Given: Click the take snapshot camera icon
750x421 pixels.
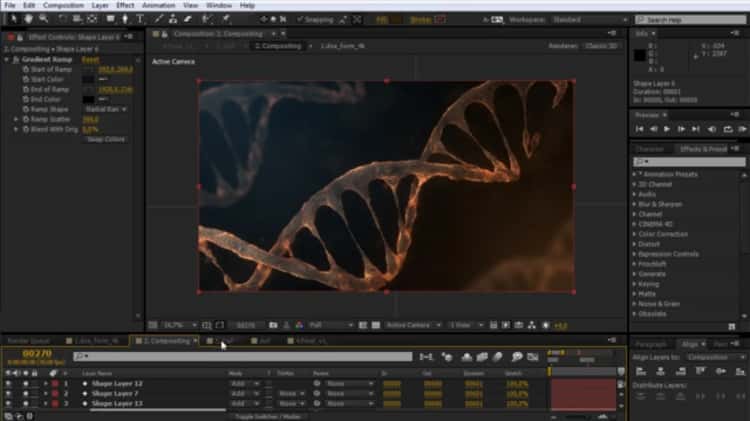Looking at the screenshot, I should point(273,325).
